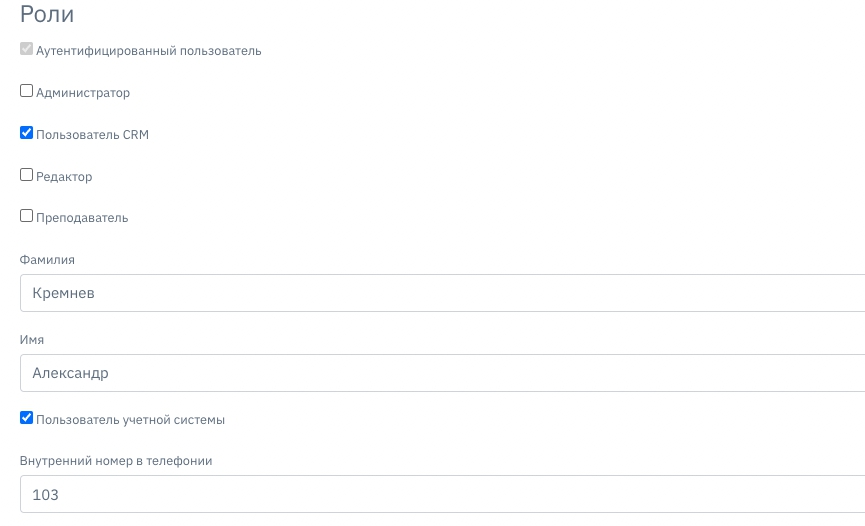Tick the Администратор role checkbox
865x526 pixels.
click(x=26, y=91)
